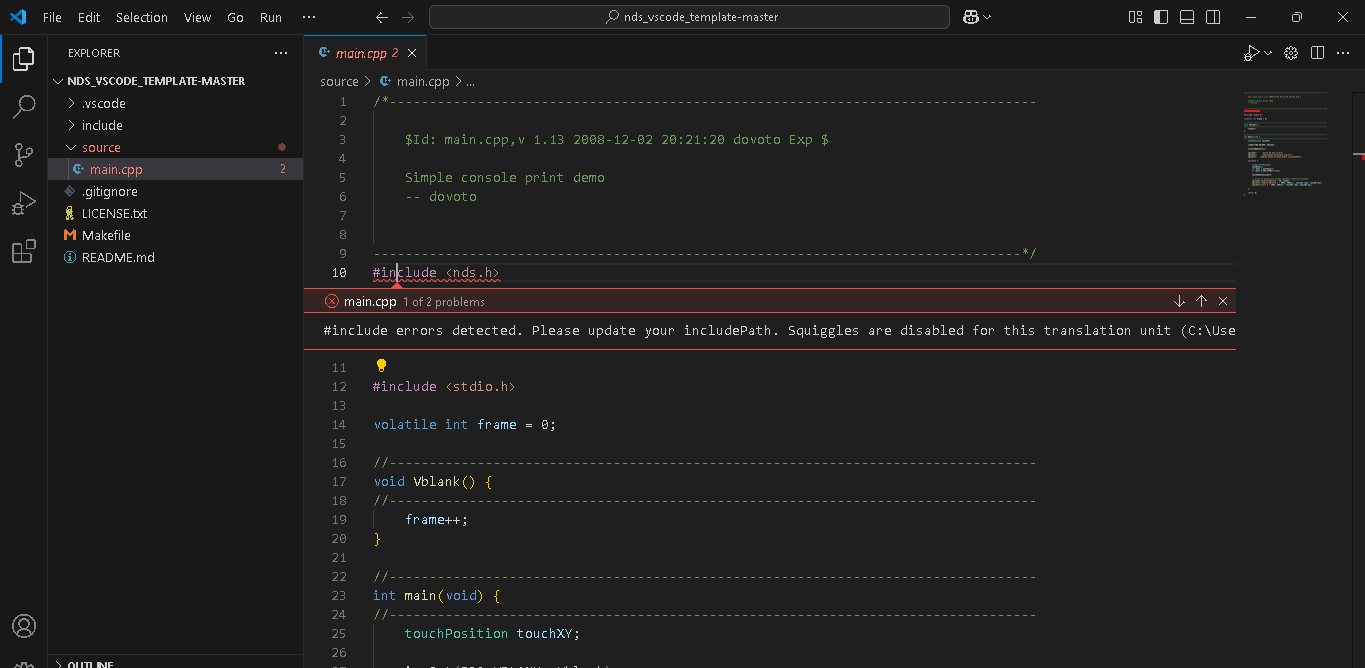
Task: Collapse the source folder
Action: coord(176,147)
